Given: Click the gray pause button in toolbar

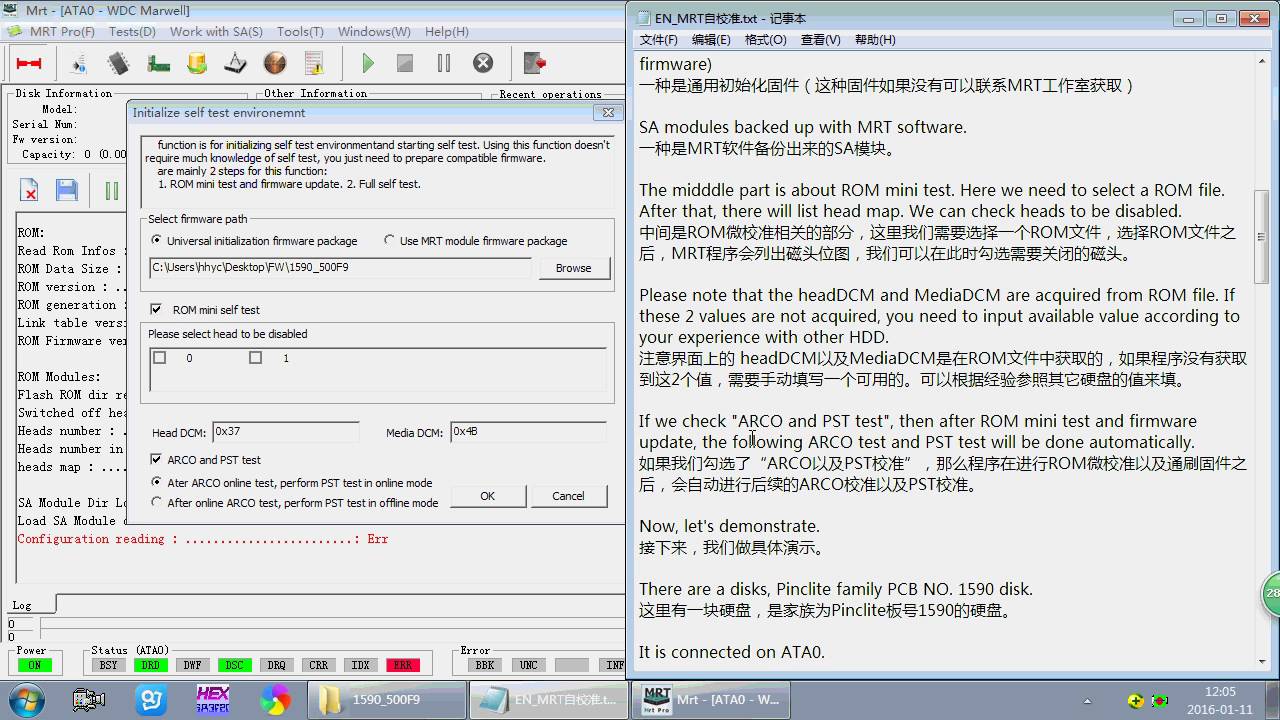Looking at the screenshot, I should [444, 63].
